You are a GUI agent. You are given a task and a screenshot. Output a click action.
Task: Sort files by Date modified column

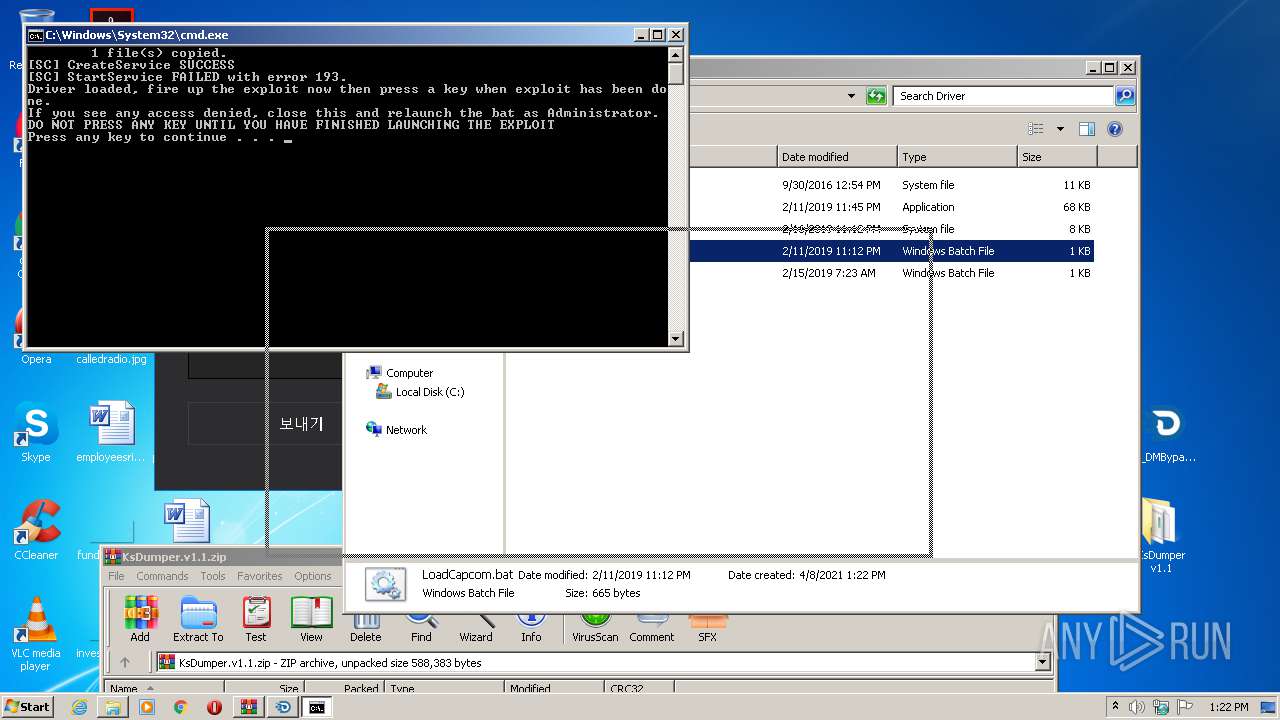coord(837,157)
